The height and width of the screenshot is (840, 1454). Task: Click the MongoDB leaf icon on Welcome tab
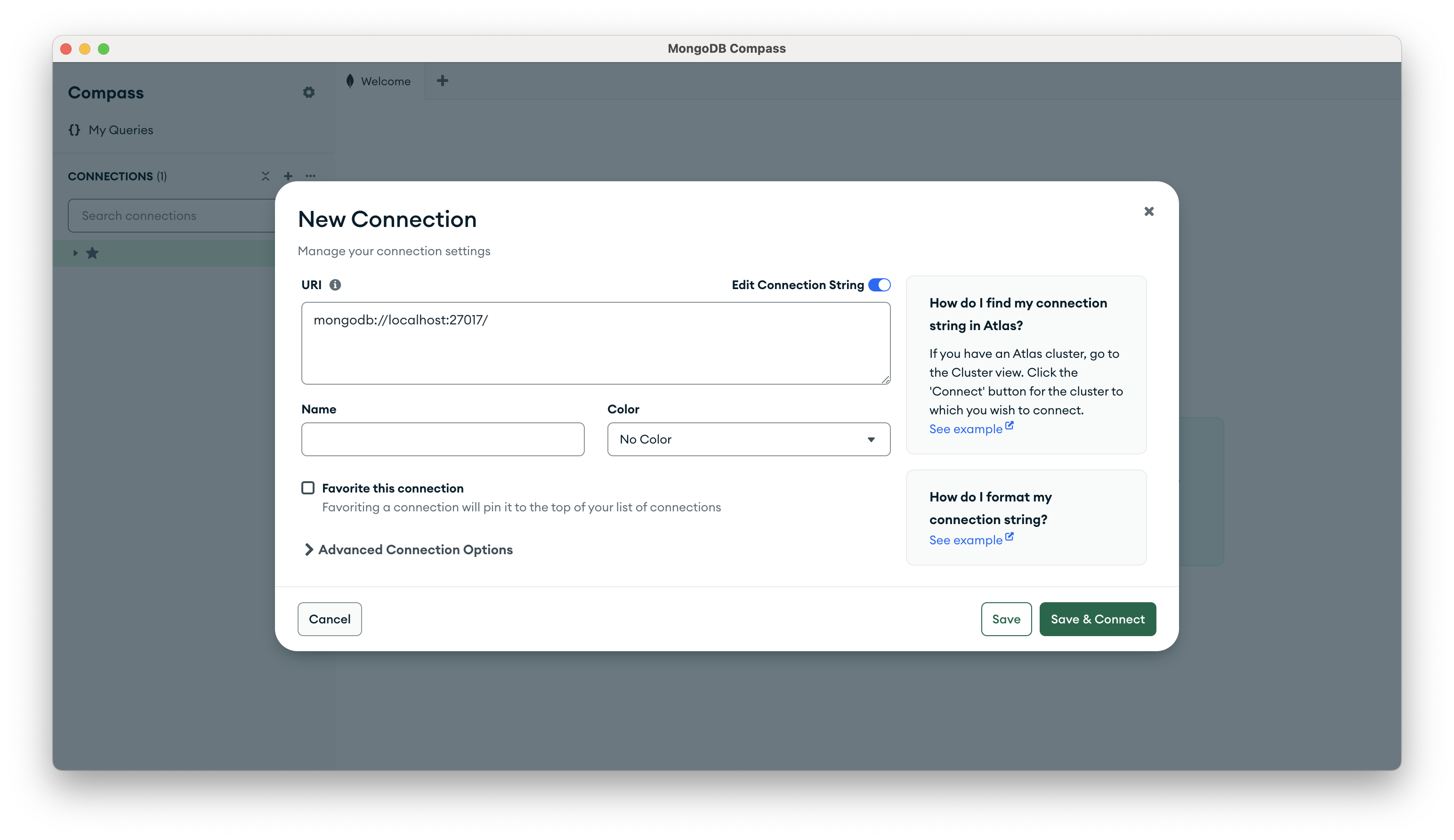click(x=351, y=81)
